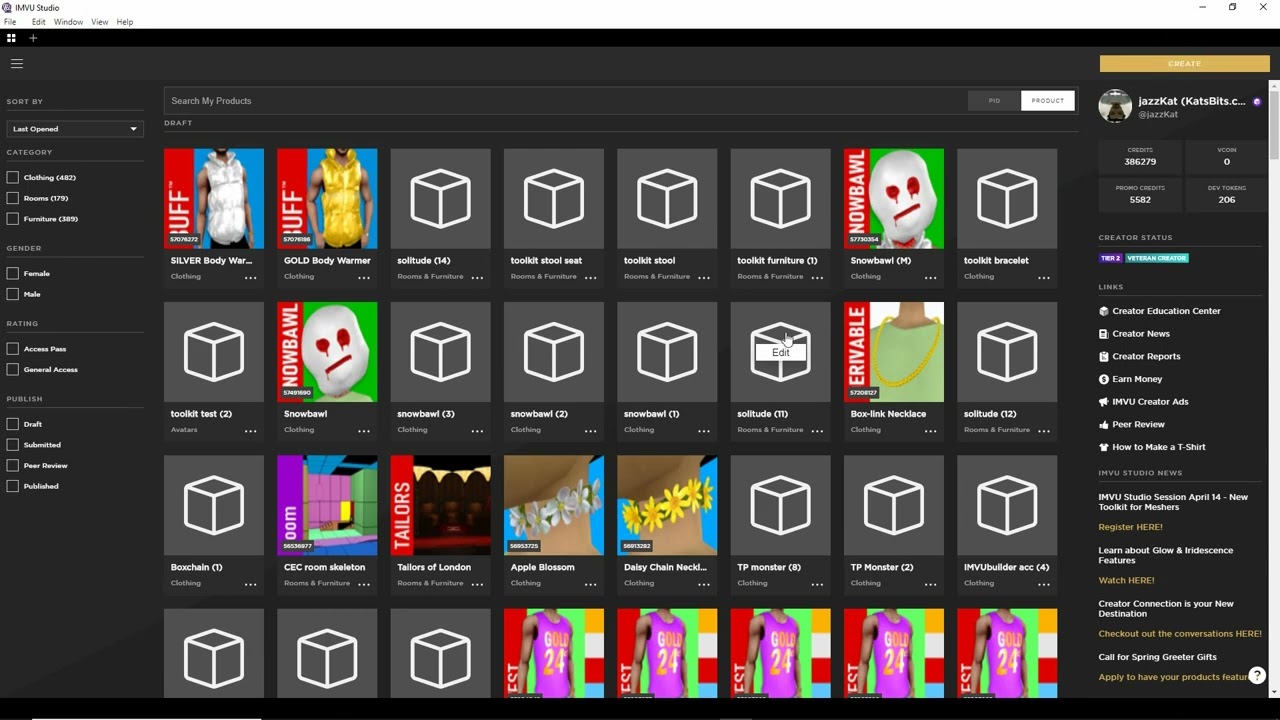The width and height of the screenshot is (1280, 720).
Task: Click the Creator Reports icon
Action: coord(1104,356)
